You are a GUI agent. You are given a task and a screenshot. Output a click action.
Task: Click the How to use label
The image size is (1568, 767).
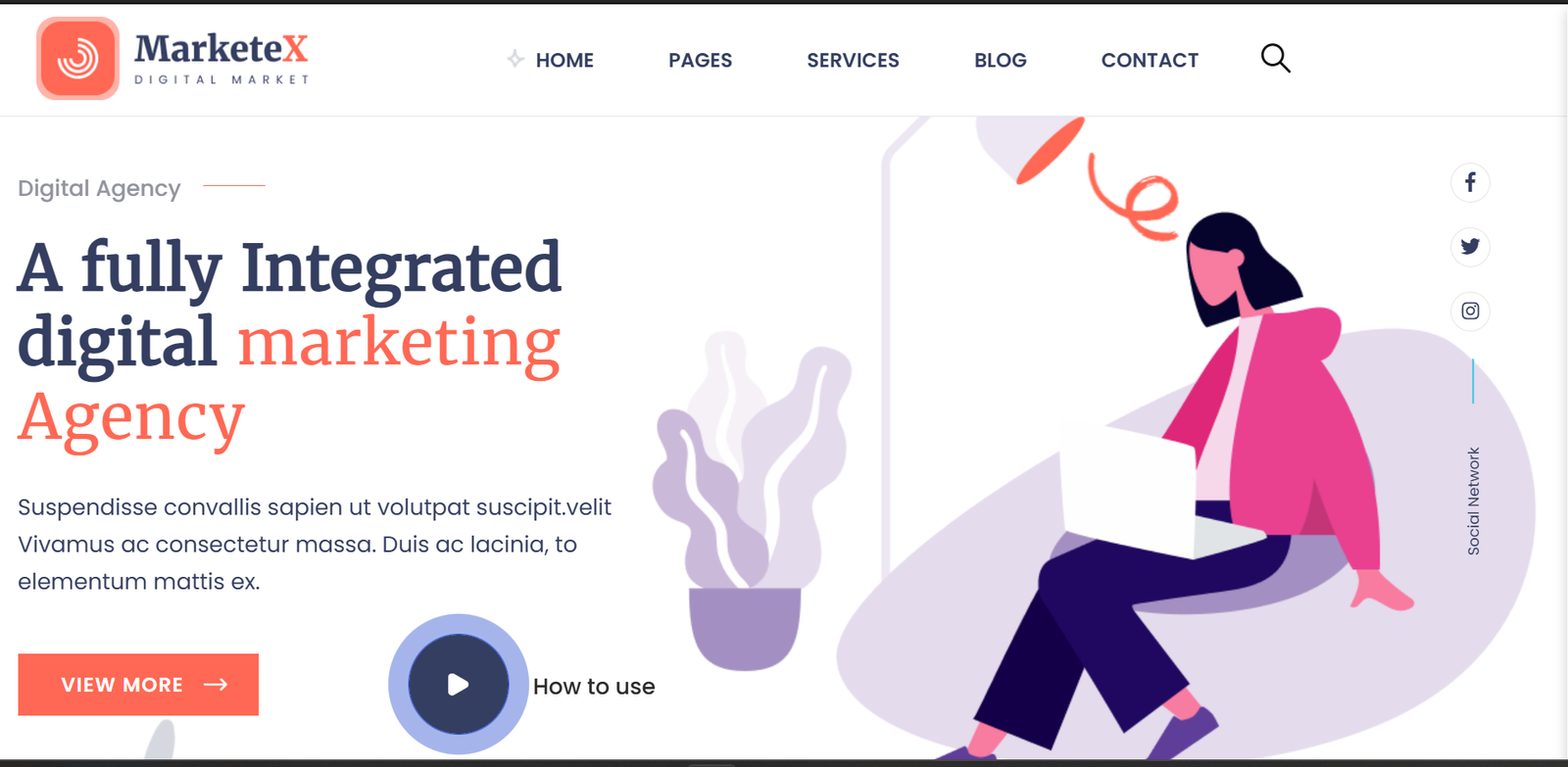tap(594, 687)
